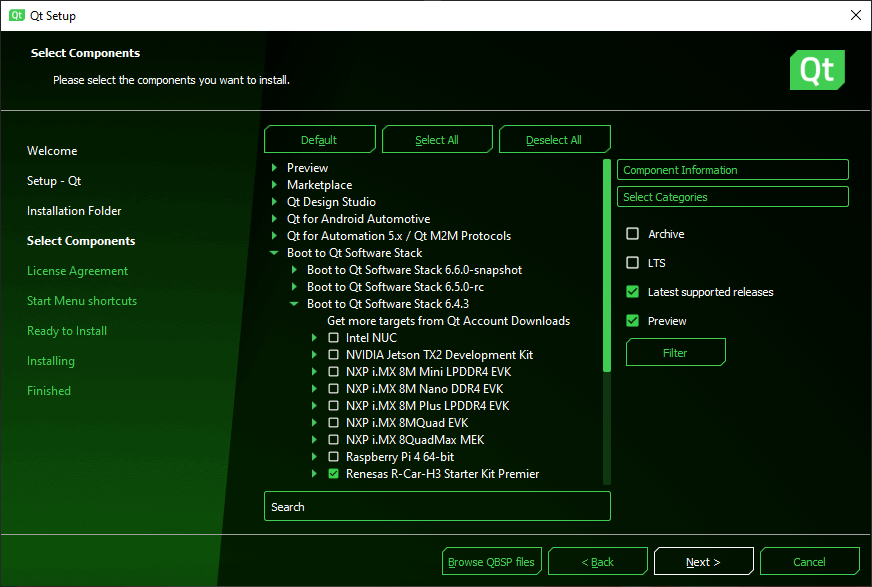
Task: Collapse Boot to Qt Software Stack 6.4.3
Action: coord(294,304)
